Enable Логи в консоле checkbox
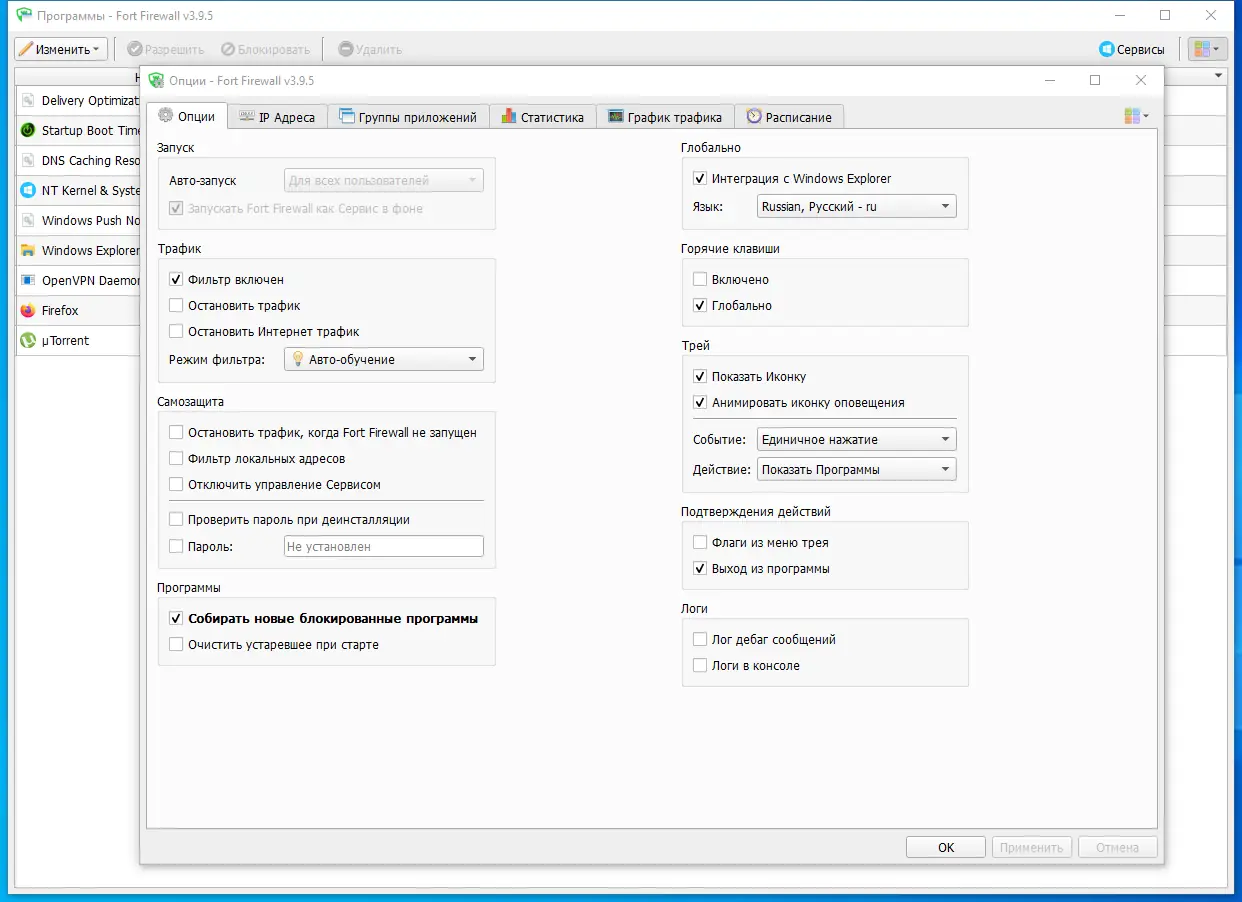1242x902 pixels. coord(700,666)
